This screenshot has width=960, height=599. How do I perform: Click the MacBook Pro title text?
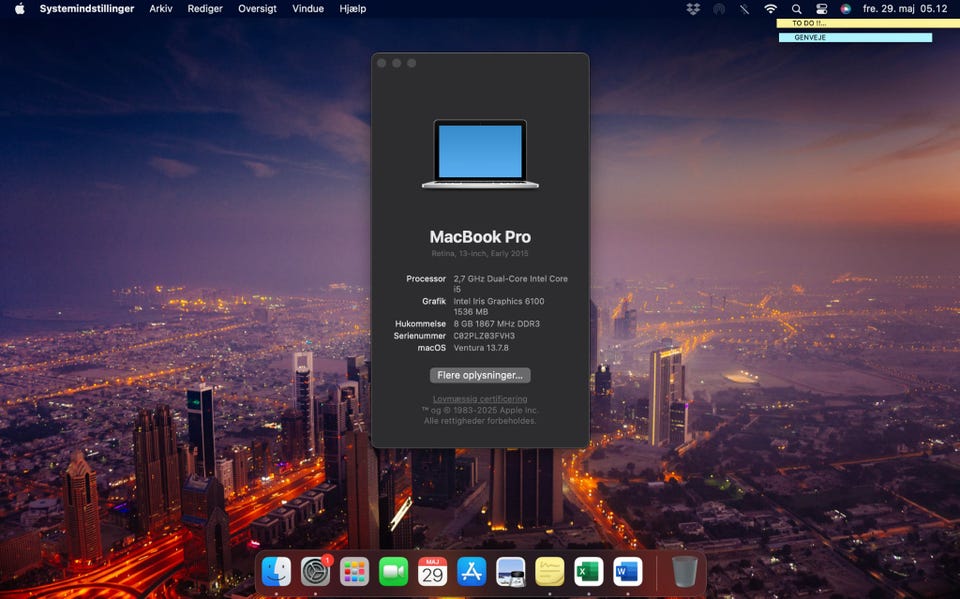click(480, 236)
